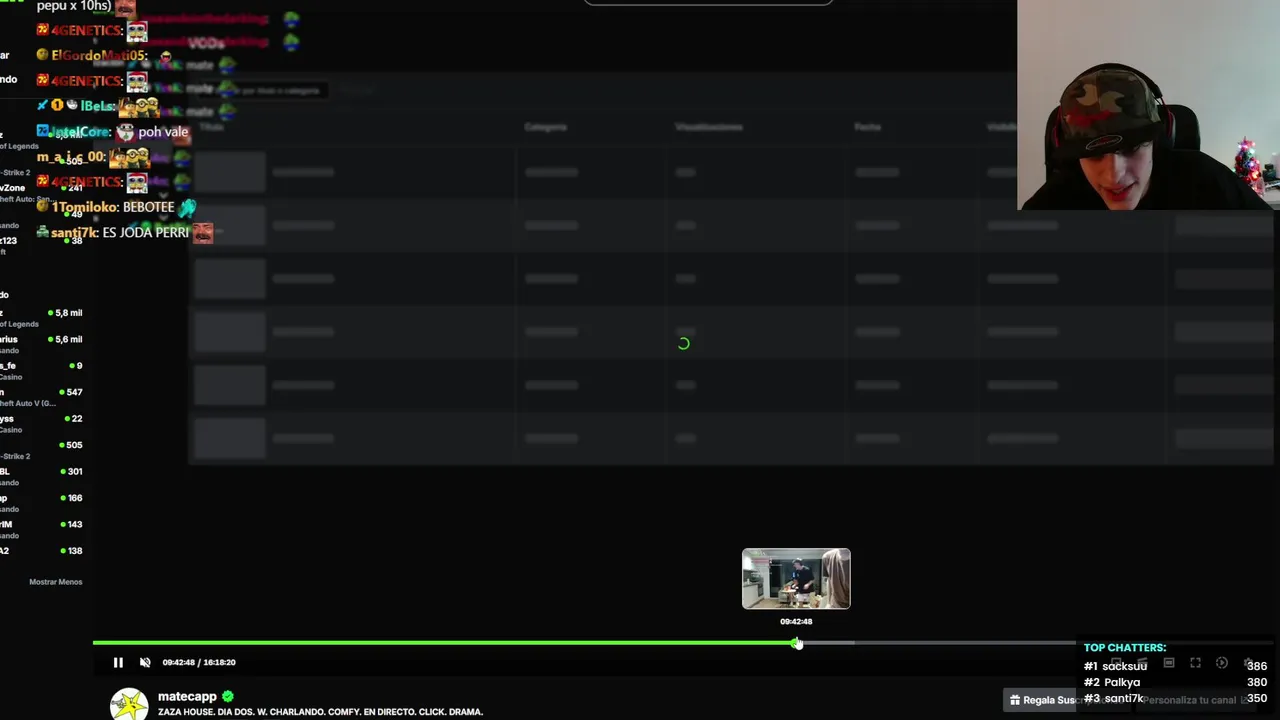The image size is (1280, 720).
Task: Open sidebar channel with 9 viewers
Action: pos(42,370)
